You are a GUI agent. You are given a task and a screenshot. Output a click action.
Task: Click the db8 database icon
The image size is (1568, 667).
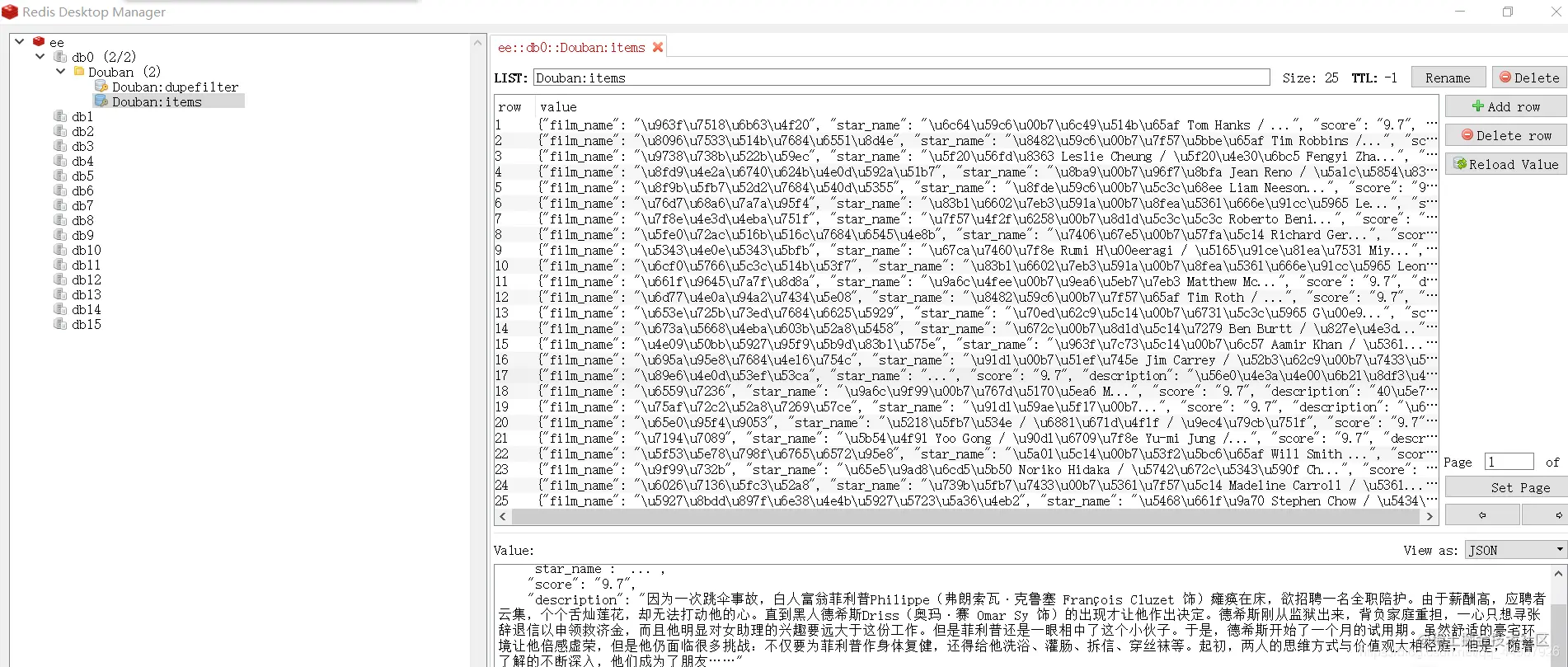(60, 220)
